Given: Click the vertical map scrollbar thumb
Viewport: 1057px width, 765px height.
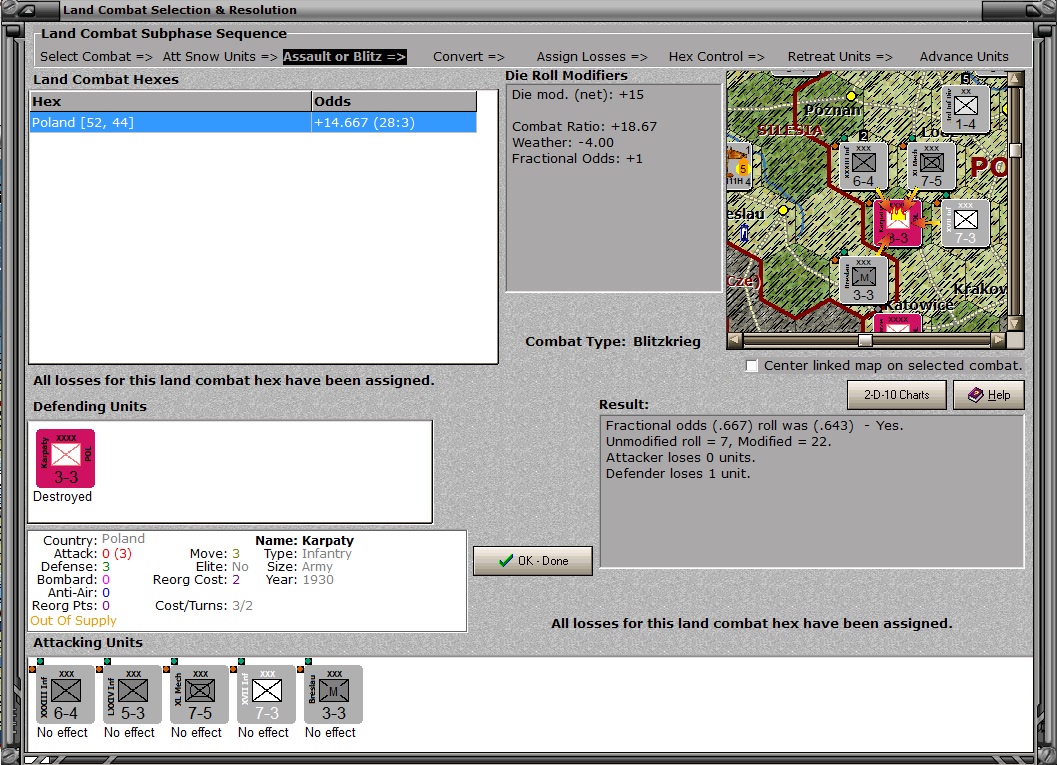Looking at the screenshot, I should coord(1015,150).
